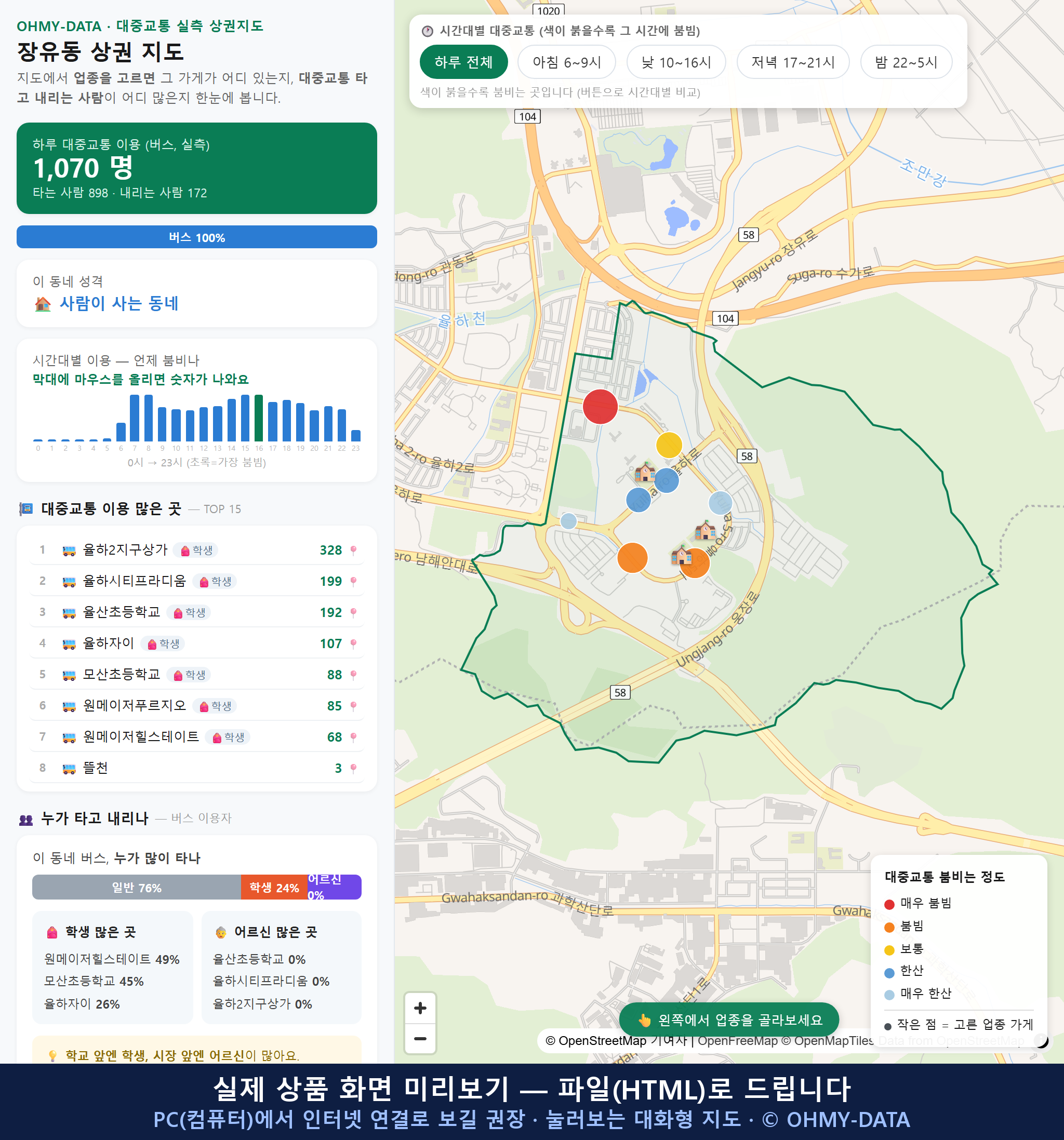Click the house icon beside 사람이 사는 동네
The width and height of the screenshot is (1064, 1140).
point(43,304)
